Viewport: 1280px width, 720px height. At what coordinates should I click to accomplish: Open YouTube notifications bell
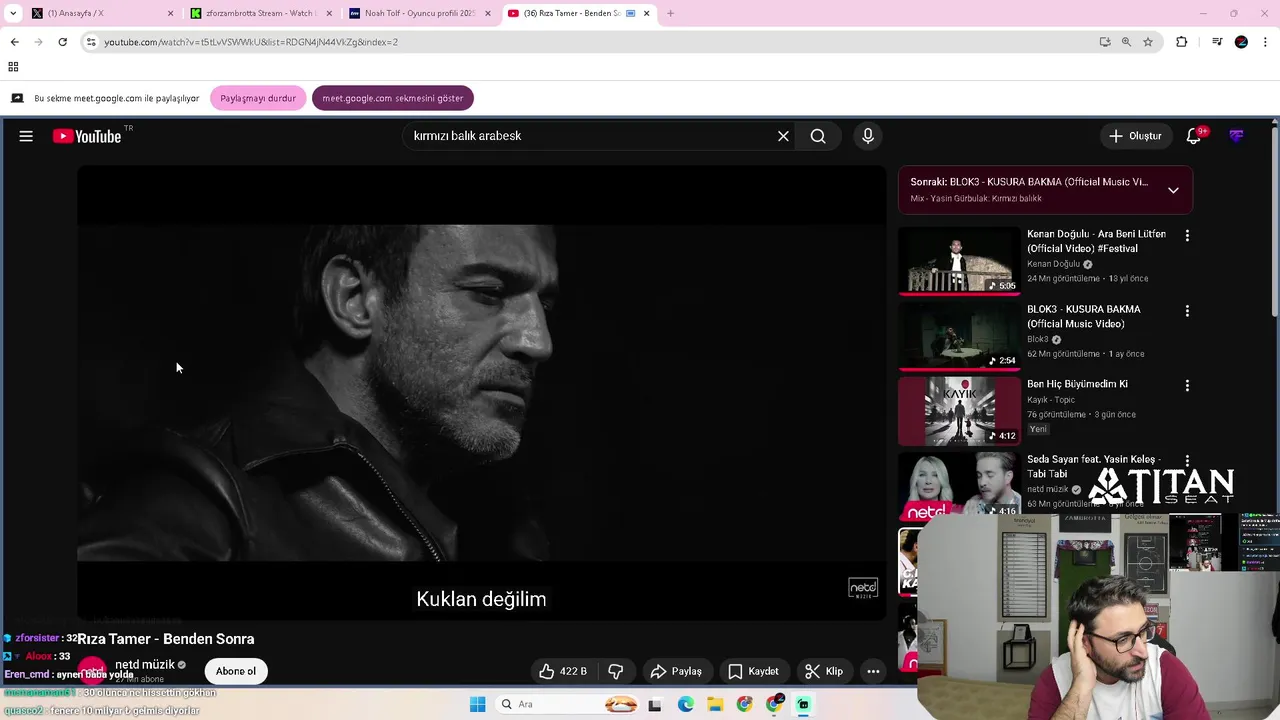click(1194, 136)
